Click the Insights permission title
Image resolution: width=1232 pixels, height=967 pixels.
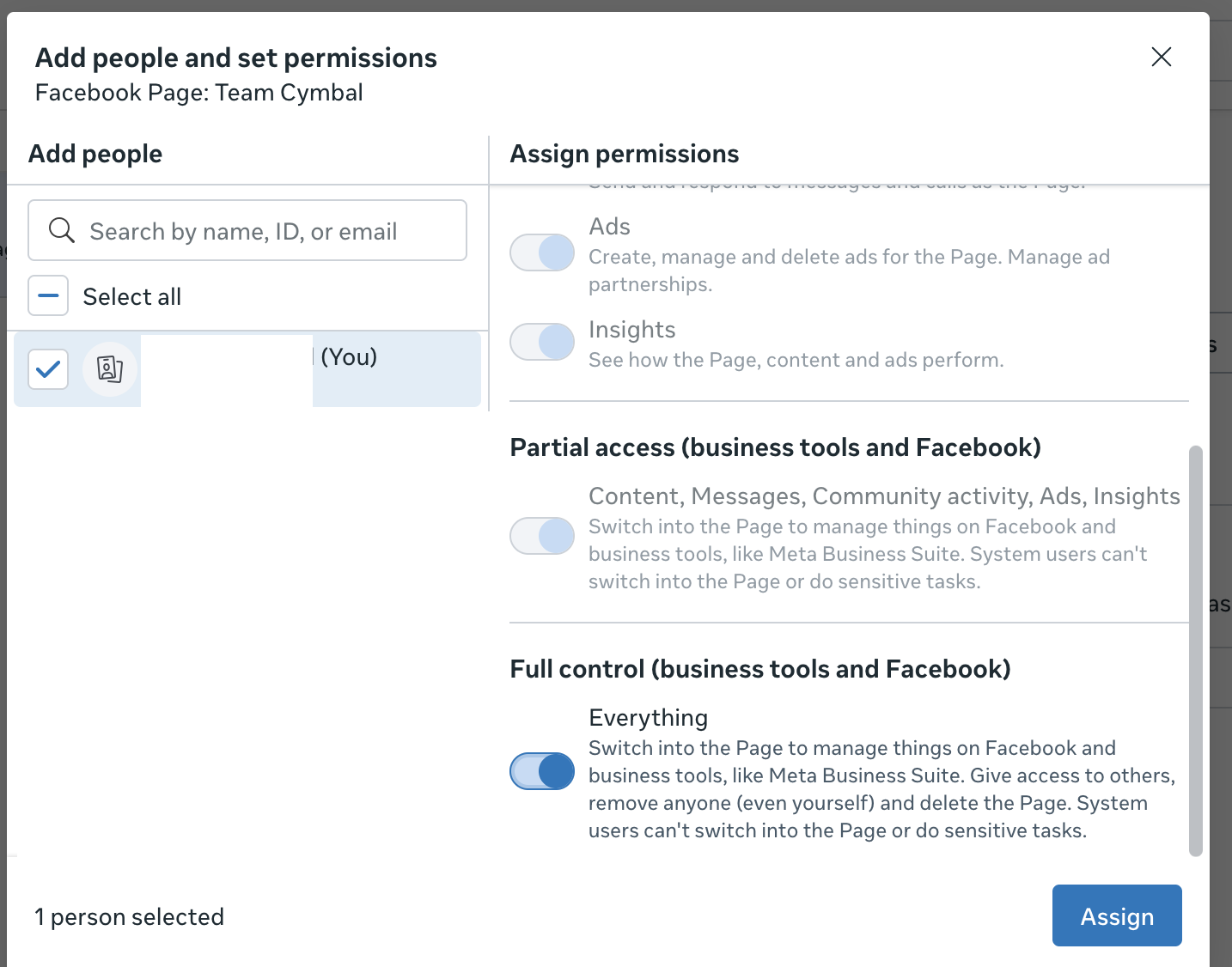pos(631,330)
